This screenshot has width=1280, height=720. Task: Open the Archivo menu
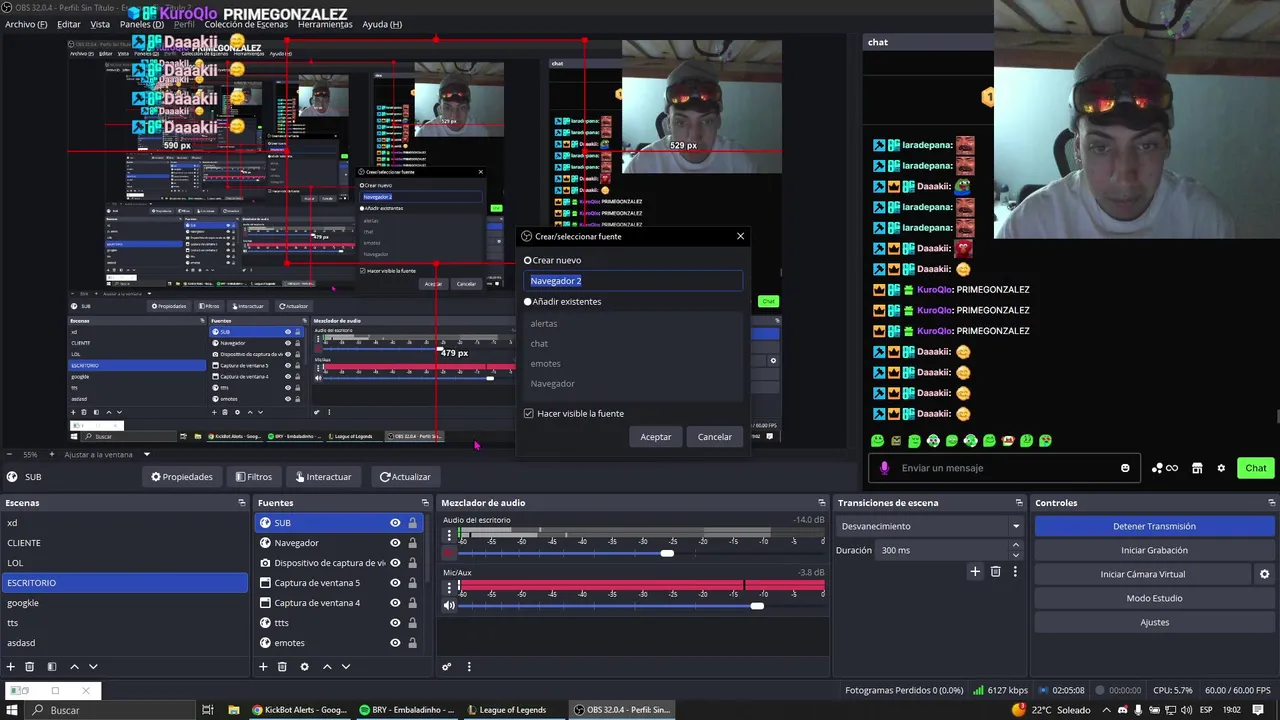tap(26, 24)
